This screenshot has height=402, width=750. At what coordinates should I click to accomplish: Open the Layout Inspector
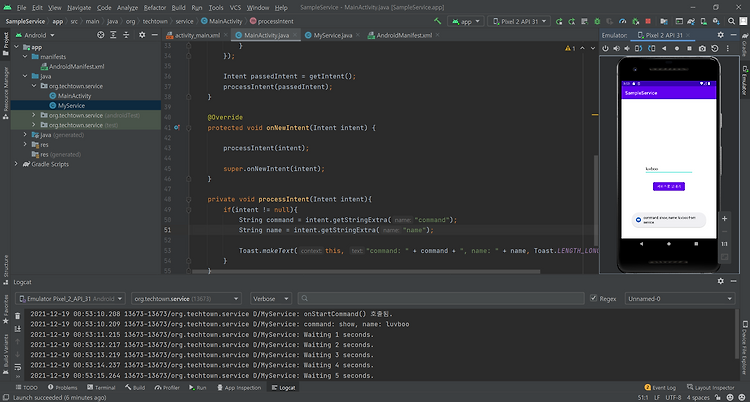(711, 388)
